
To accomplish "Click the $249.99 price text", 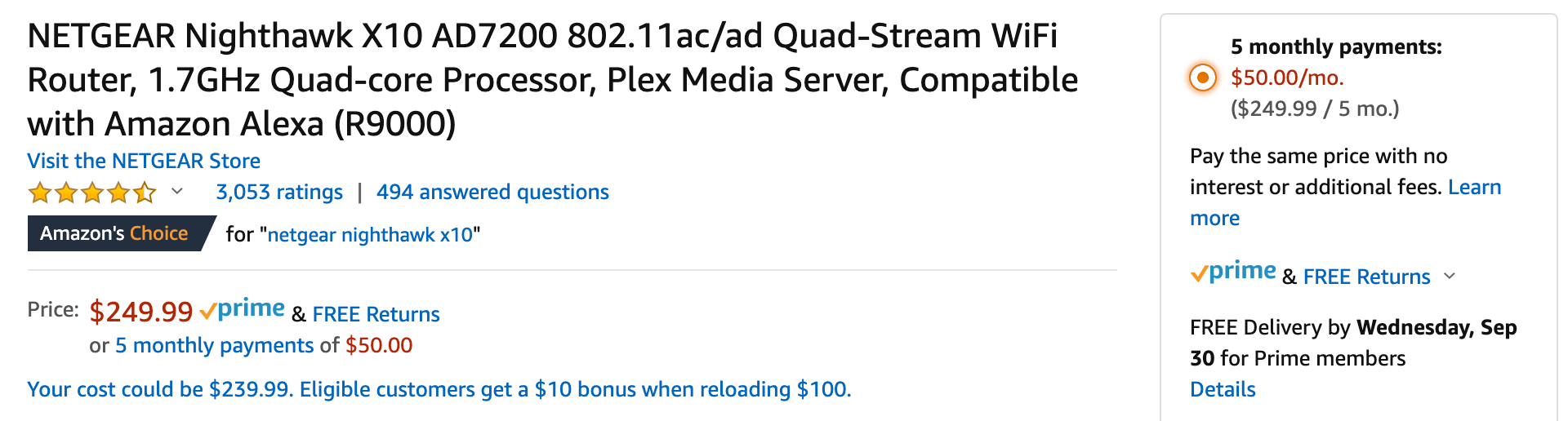I will click(141, 311).
